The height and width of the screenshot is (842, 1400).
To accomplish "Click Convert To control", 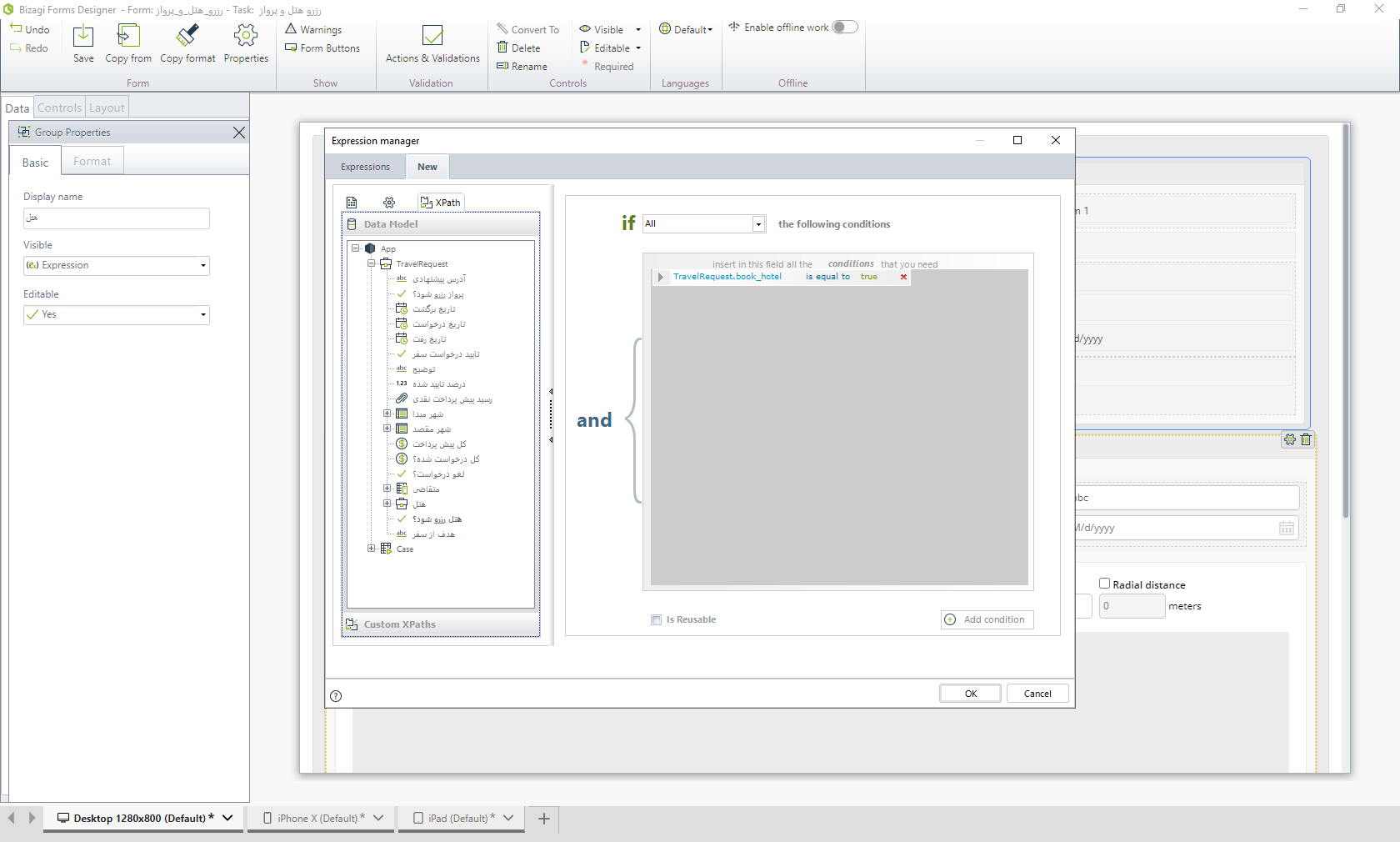I will pos(527,29).
